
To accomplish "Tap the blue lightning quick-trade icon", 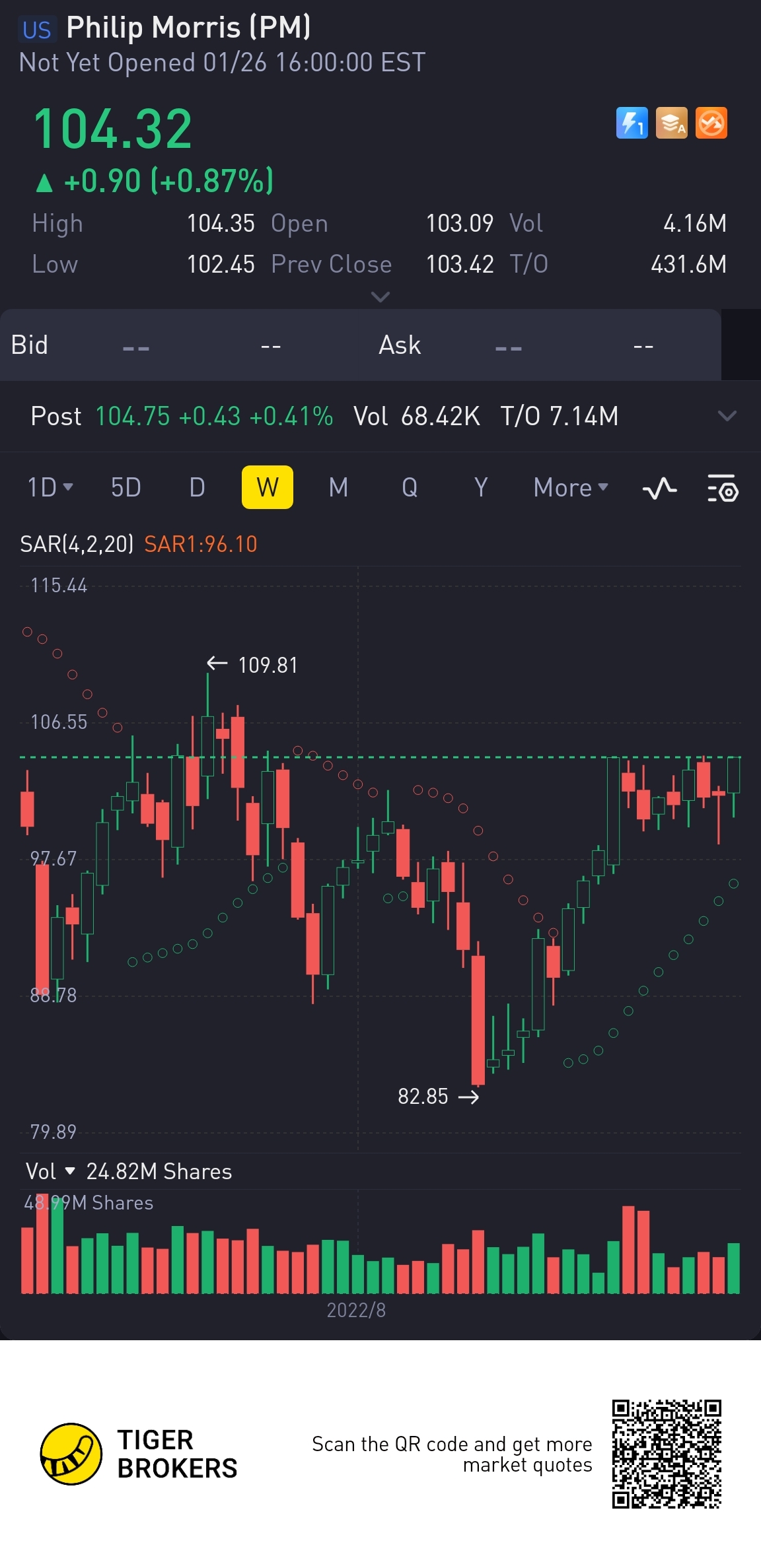I will click(632, 123).
